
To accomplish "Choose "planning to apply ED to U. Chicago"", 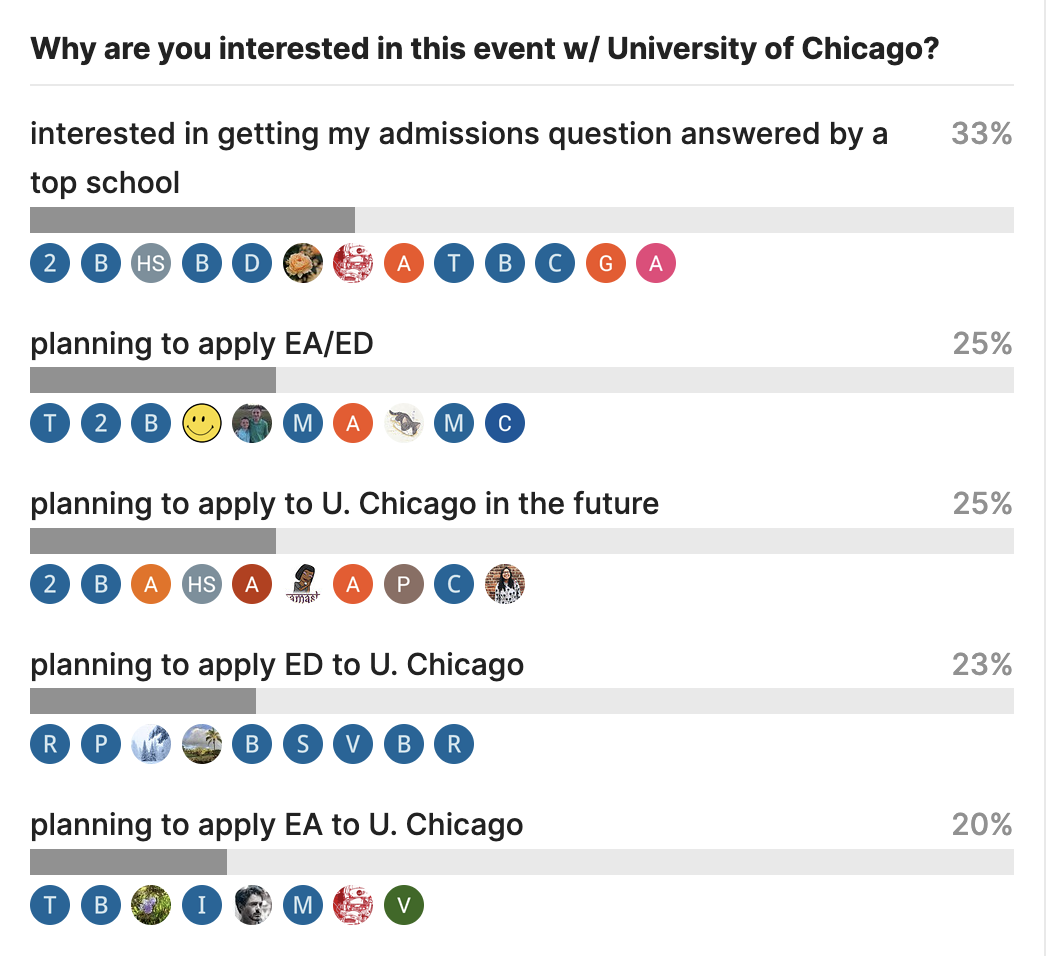I will pyautogui.click(x=277, y=664).
